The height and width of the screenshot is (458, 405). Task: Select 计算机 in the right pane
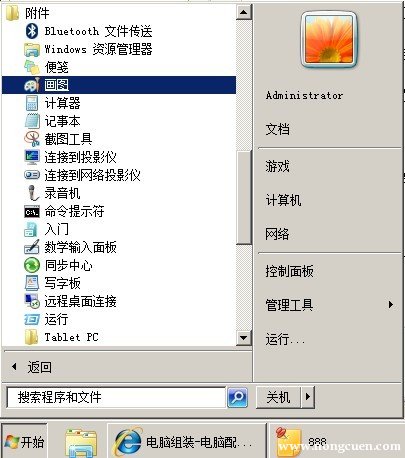coord(283,200)
